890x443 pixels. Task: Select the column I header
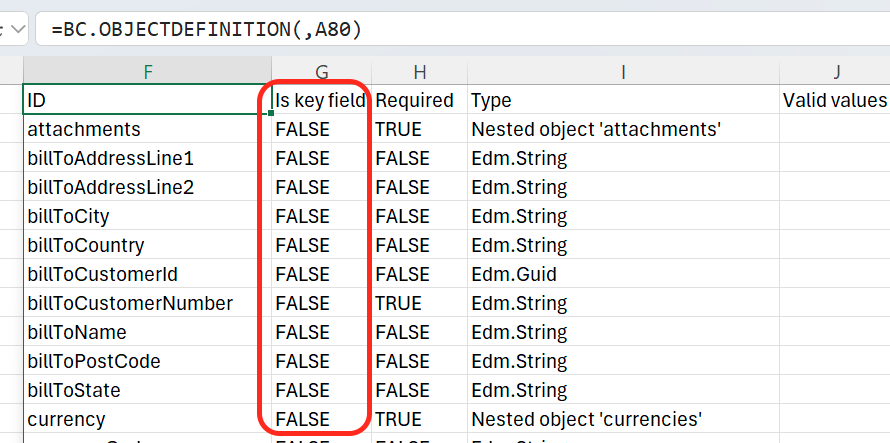click(x=622, y=71)
